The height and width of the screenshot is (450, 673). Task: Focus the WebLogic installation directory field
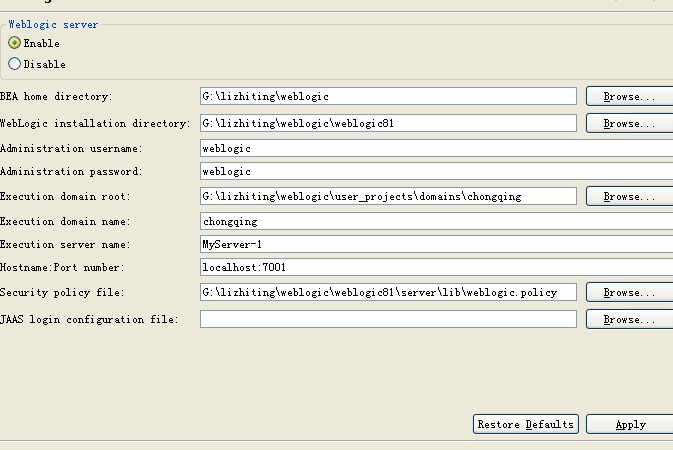(388, 124)
